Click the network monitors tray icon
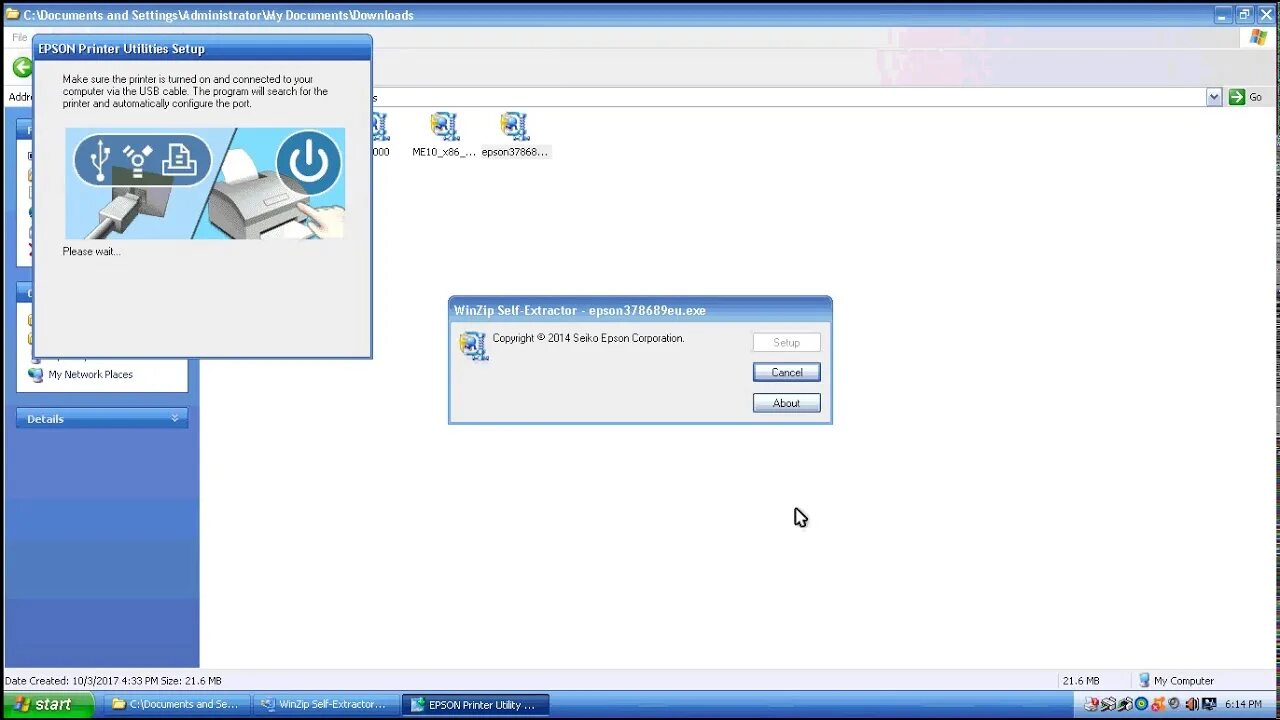Viewport: 1280px width, 720px height. (1209, 704)
